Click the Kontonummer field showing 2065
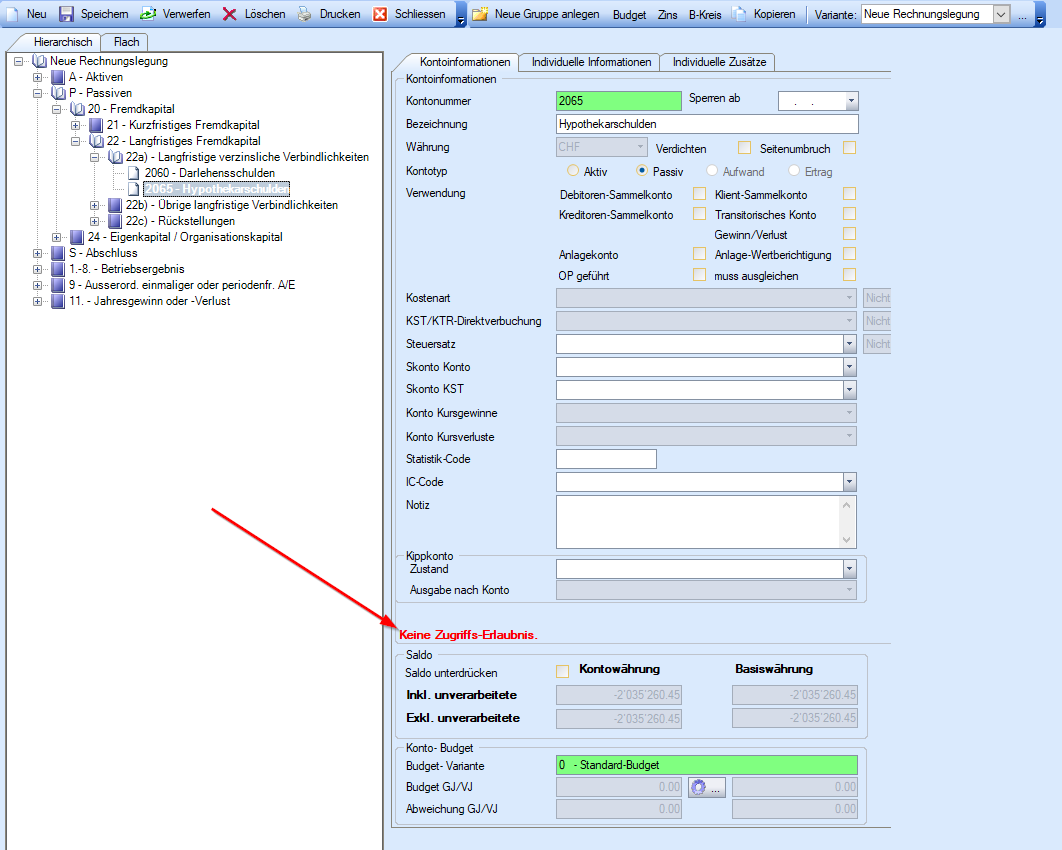Image resolution: width=1062 pixels, height=850 pixels. point(618,101)
